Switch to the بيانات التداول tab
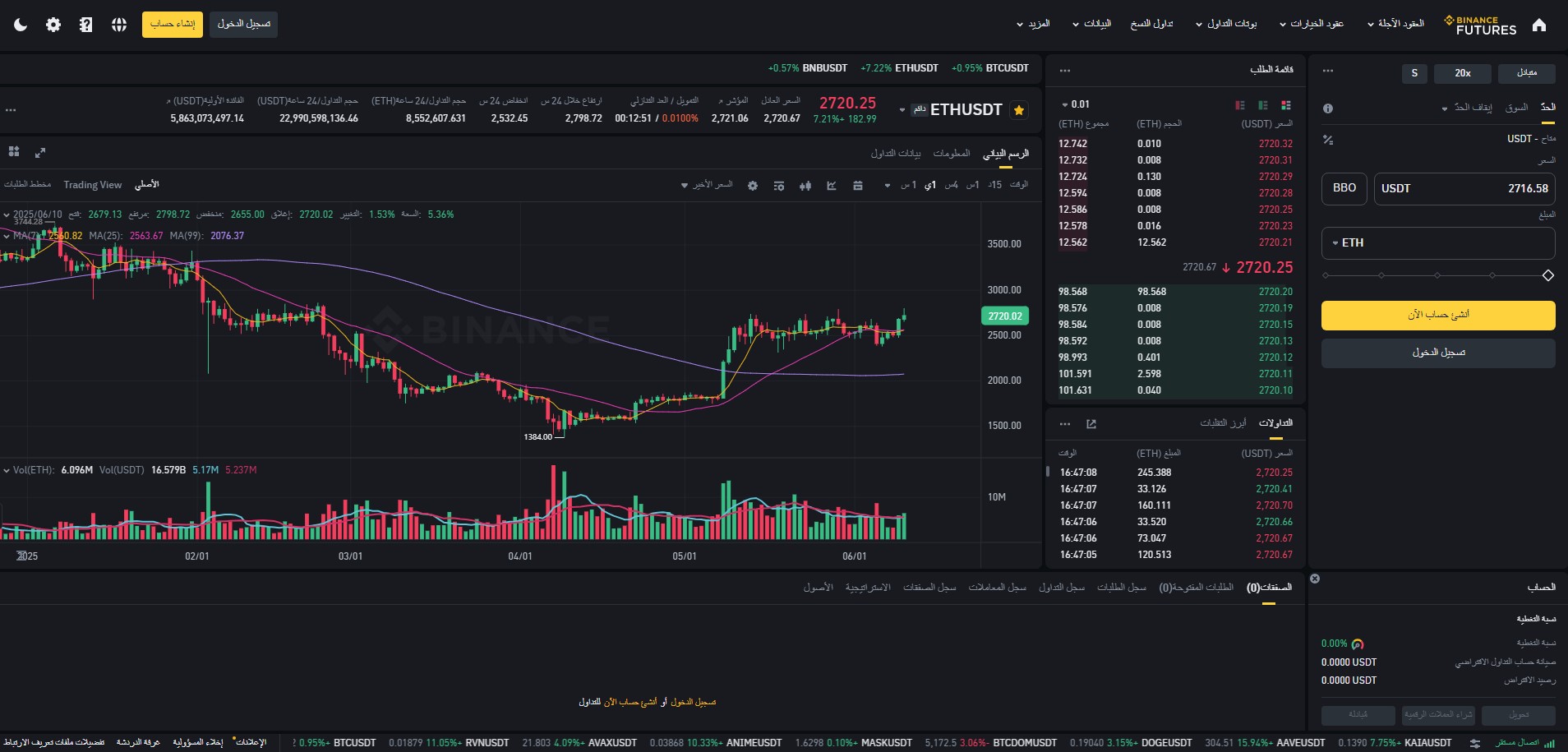1568x752 pixels. (895, 152)
